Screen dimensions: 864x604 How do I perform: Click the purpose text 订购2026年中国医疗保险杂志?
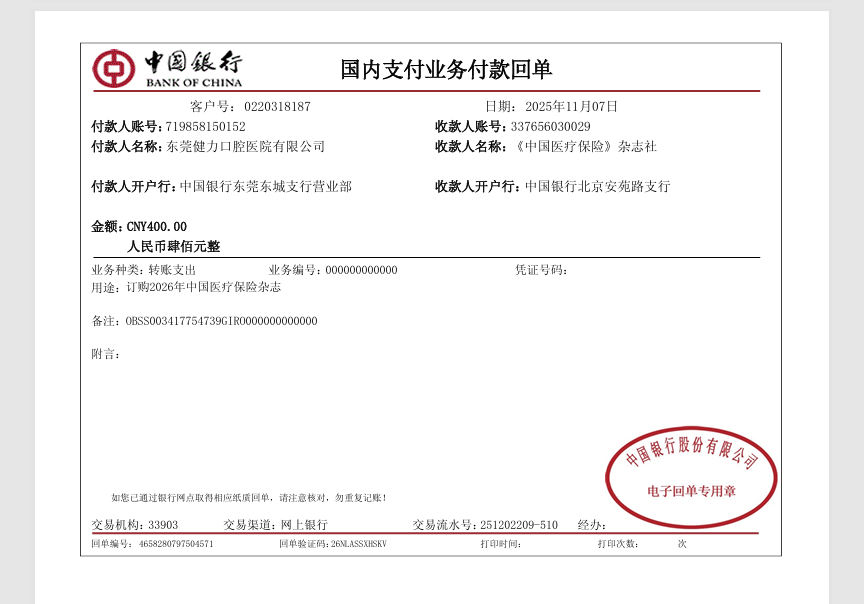tap(203, 287)
